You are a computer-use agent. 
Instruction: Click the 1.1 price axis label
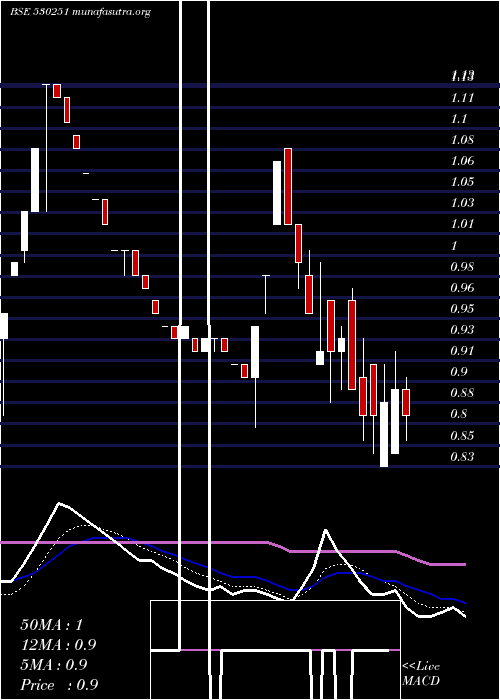(x=459, y=119)
